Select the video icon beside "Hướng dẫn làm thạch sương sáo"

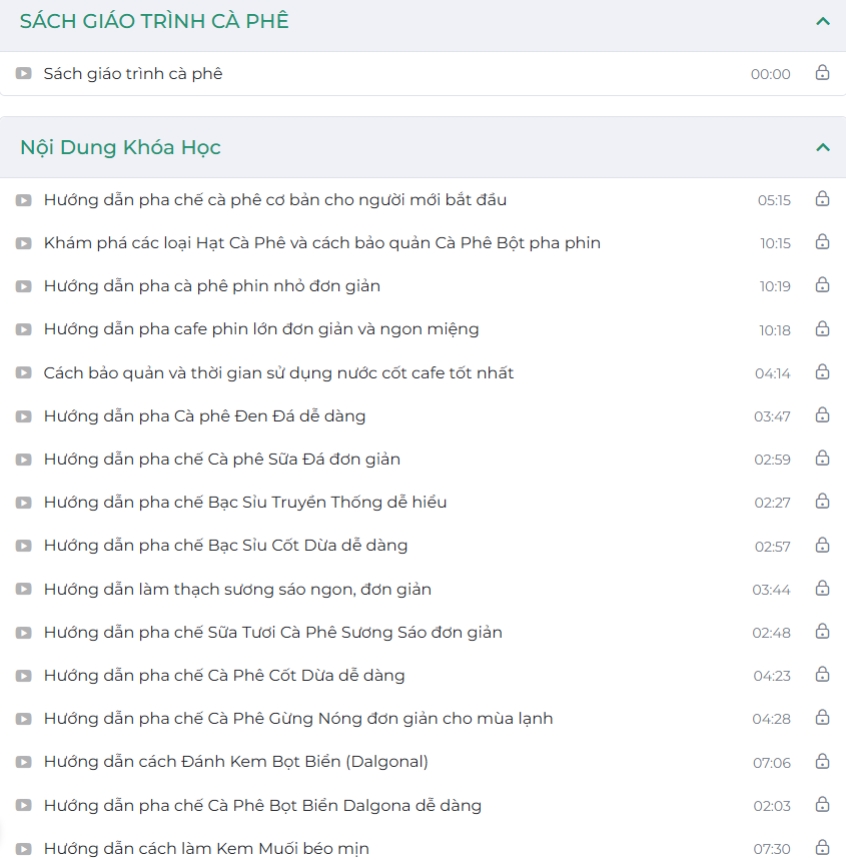pyautogui.click(x=23, y=589)
